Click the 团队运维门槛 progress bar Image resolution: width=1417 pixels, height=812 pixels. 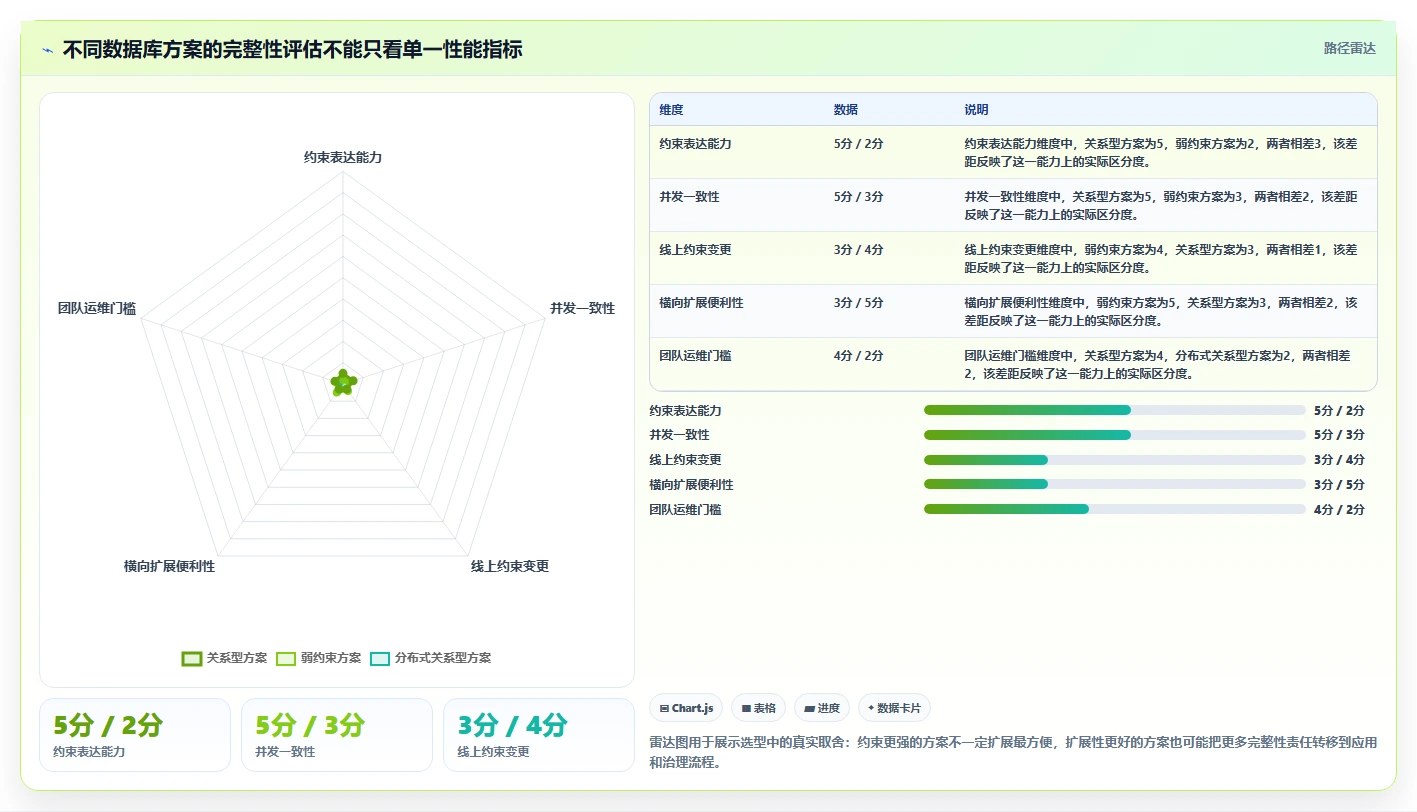pos(1115,509)
